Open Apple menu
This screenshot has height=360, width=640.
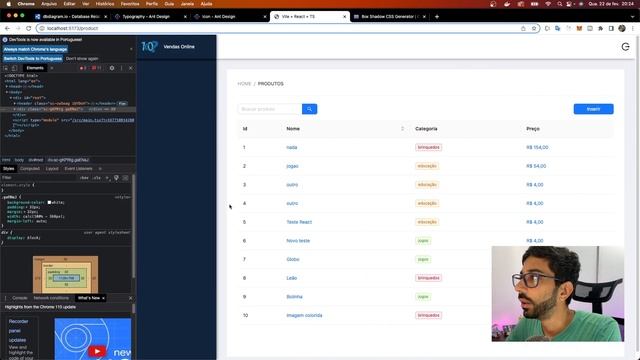[8, 4]
